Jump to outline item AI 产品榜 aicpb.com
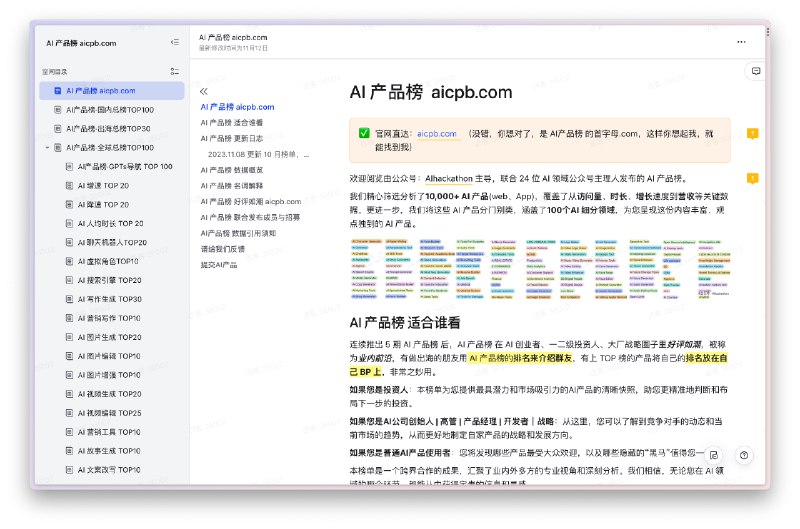 (237, 107)
